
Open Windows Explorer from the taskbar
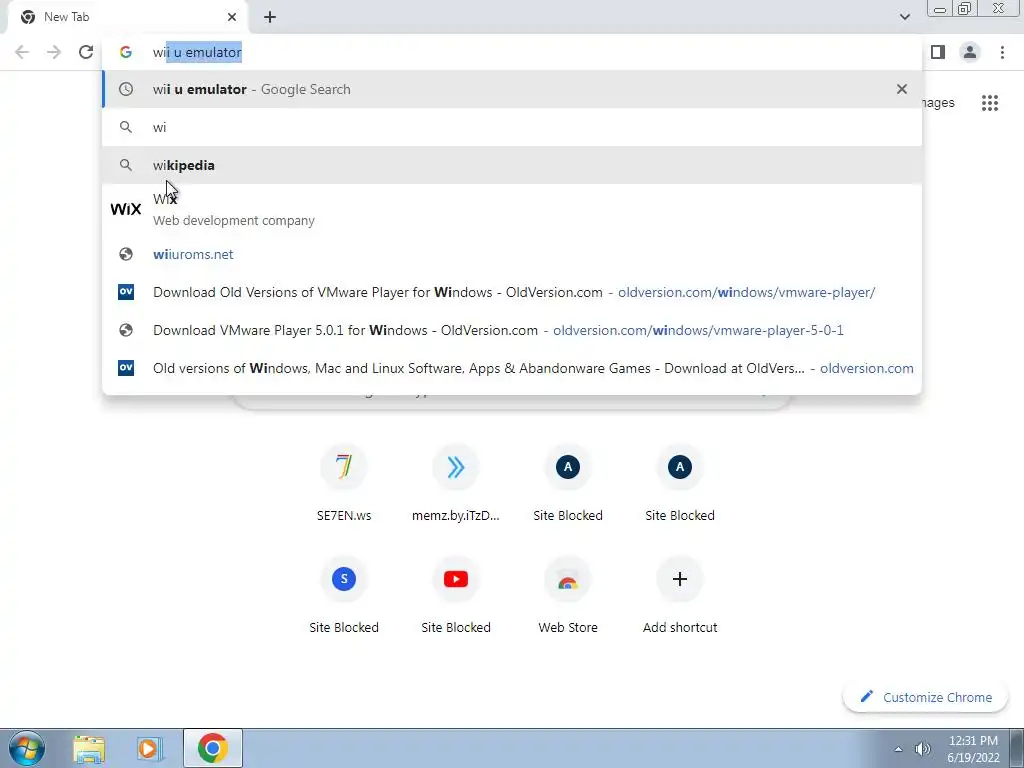(x=89, y=748)
